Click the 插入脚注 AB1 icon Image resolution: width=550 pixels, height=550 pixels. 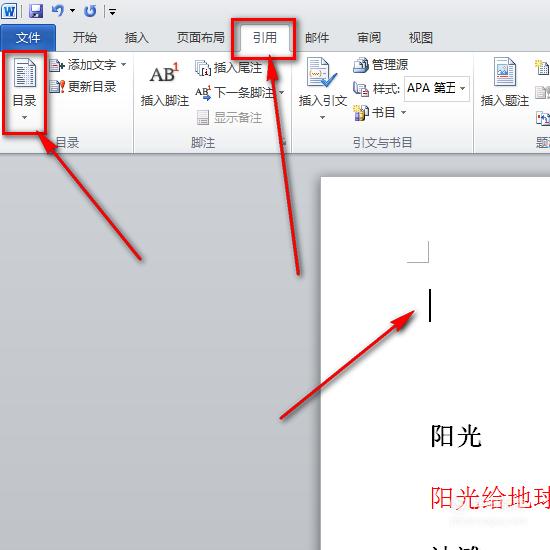coord(164,74)
